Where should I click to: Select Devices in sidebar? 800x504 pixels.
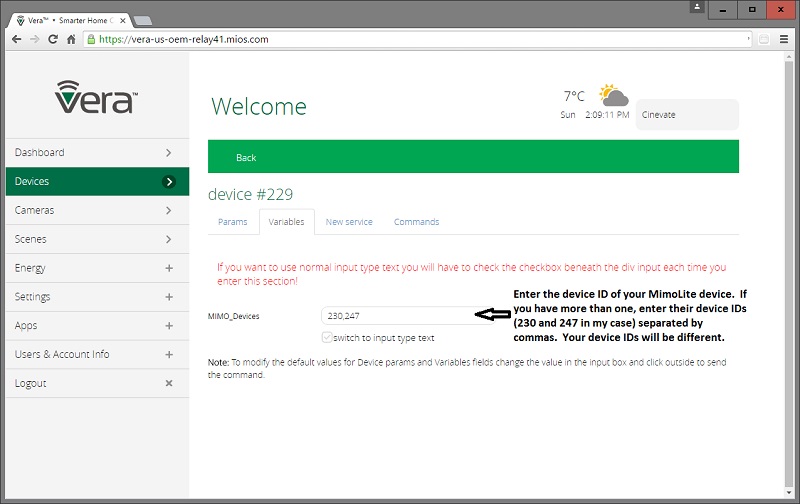[x=97, y=182]
